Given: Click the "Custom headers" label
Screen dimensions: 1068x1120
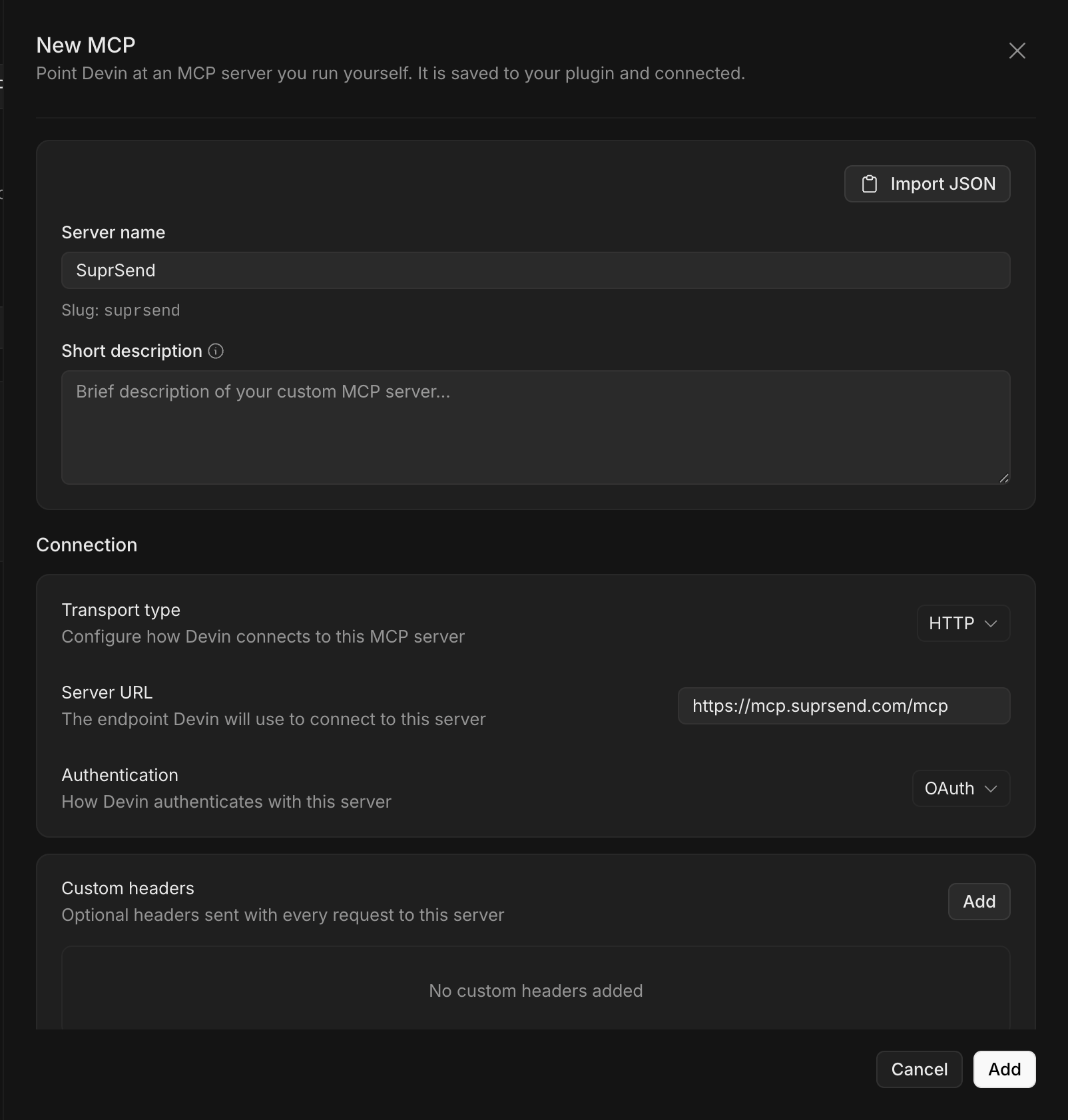Looking at the screenshot, I should tap(128, 888).
